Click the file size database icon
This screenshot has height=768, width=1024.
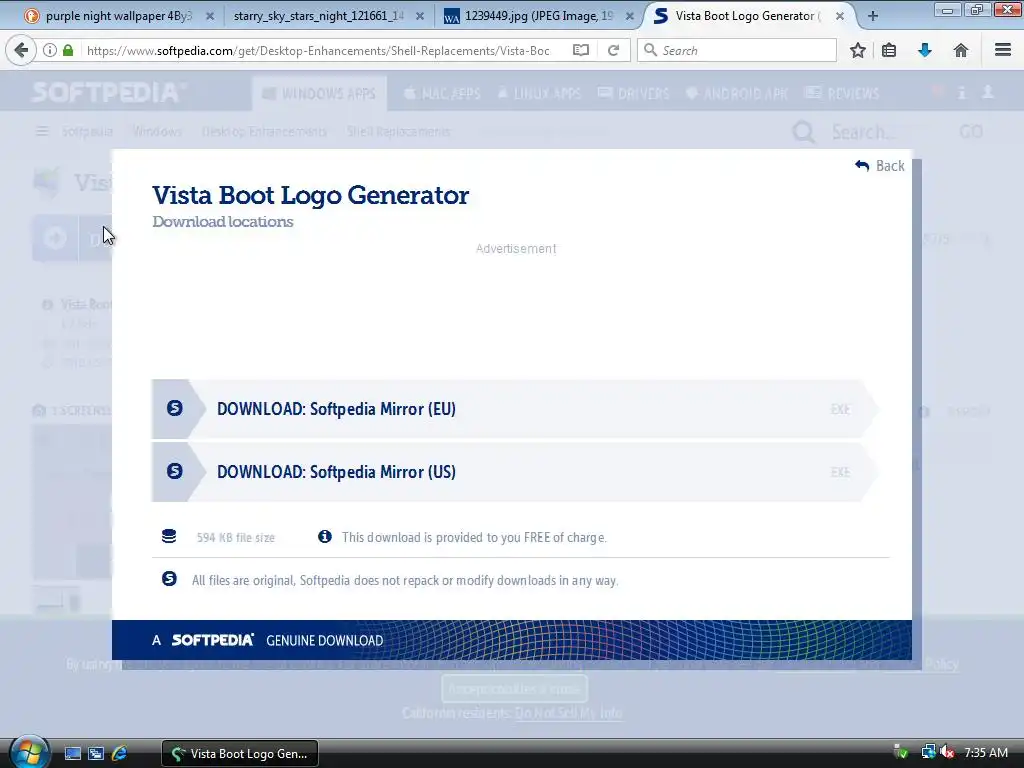pos(169,537)
